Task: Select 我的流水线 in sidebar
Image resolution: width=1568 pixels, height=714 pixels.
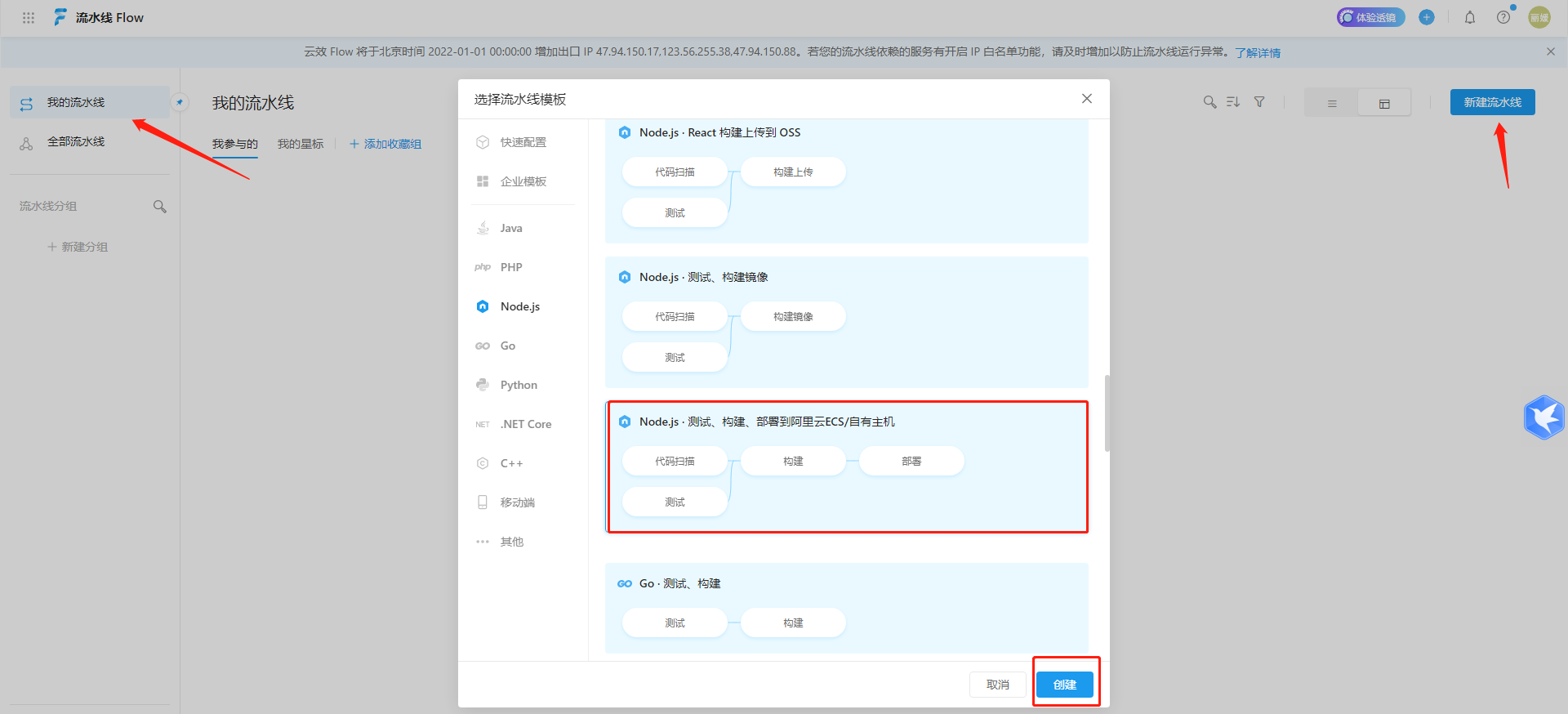Action: [90, 102]
